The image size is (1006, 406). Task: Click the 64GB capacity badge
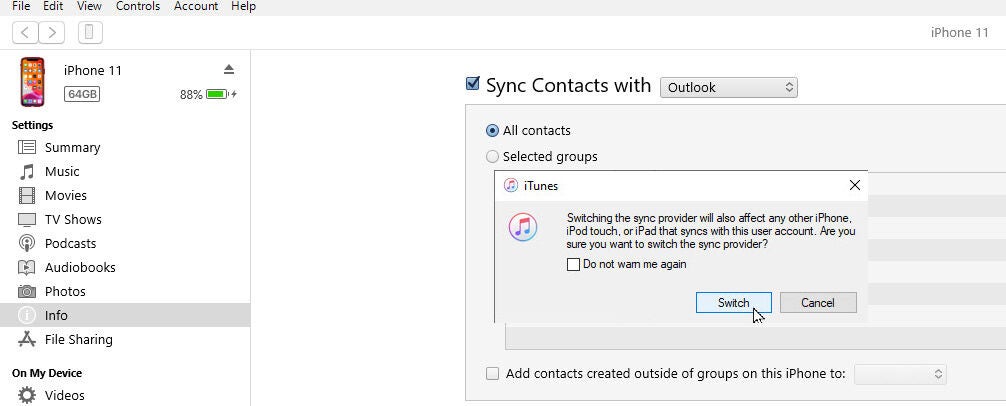(82, 94)
